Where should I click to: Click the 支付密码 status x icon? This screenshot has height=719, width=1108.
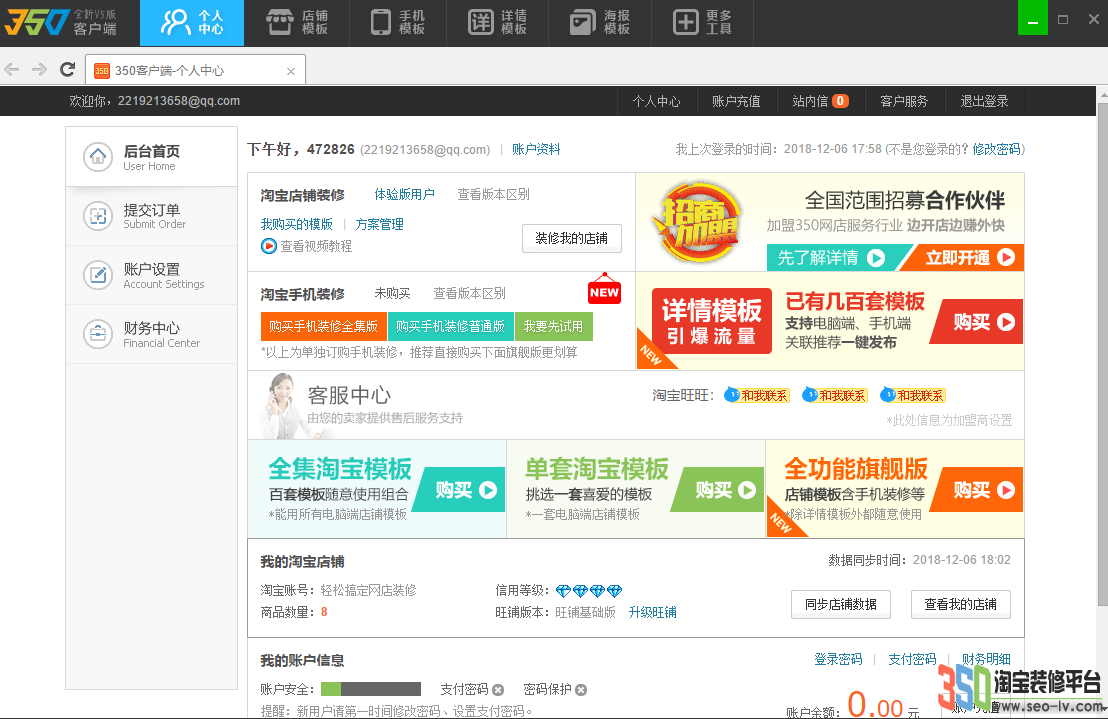[498, 690]
